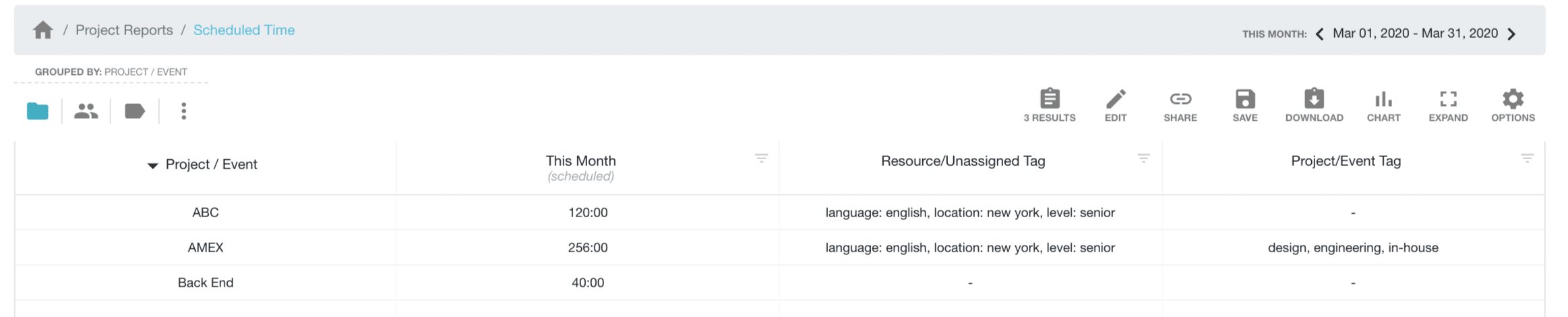Open filter for Resource/Unassigned Tag column
Screen dimensions: 1568x317
point(1143,158)
